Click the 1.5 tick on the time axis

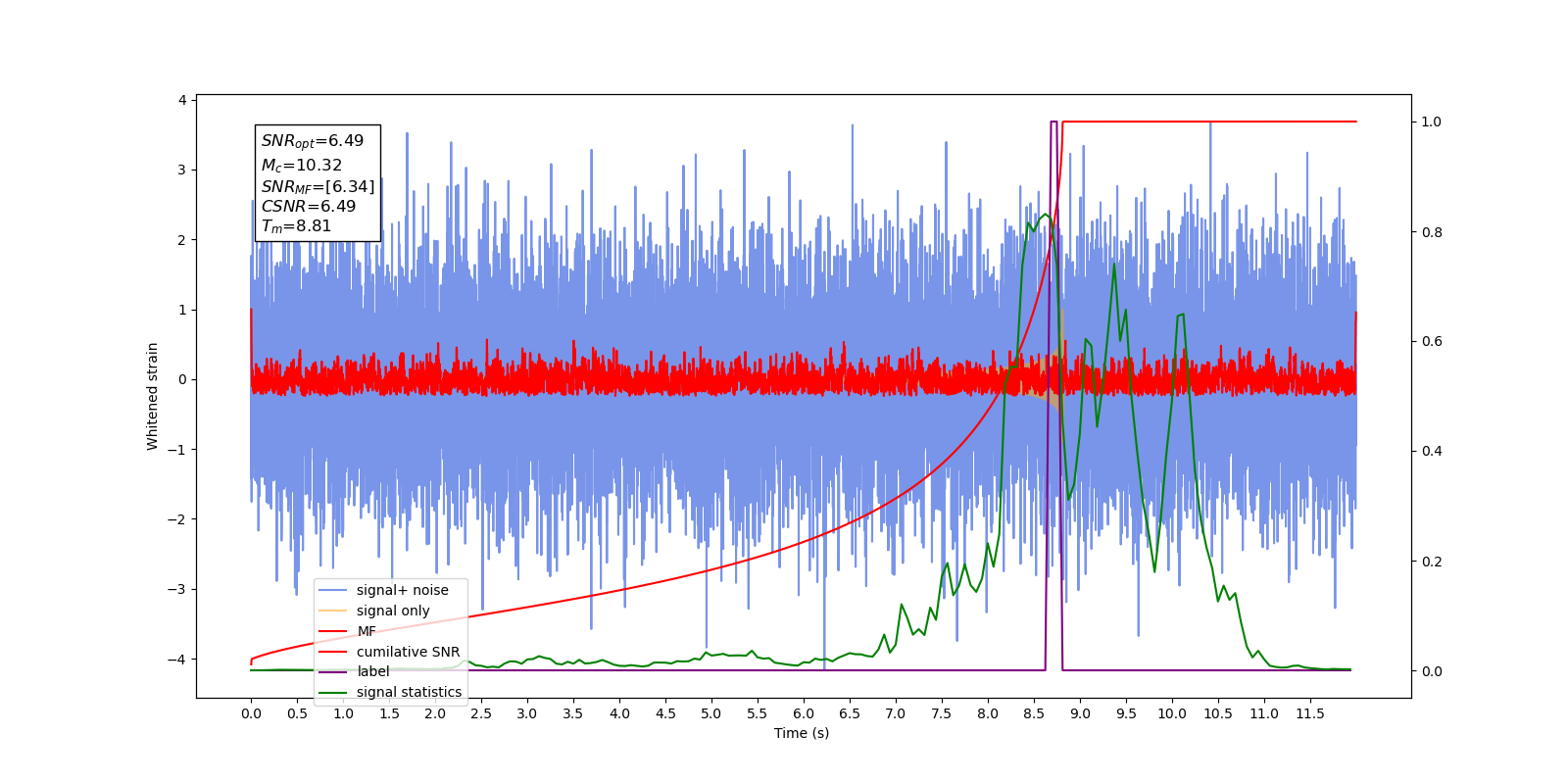click(389, 713)
